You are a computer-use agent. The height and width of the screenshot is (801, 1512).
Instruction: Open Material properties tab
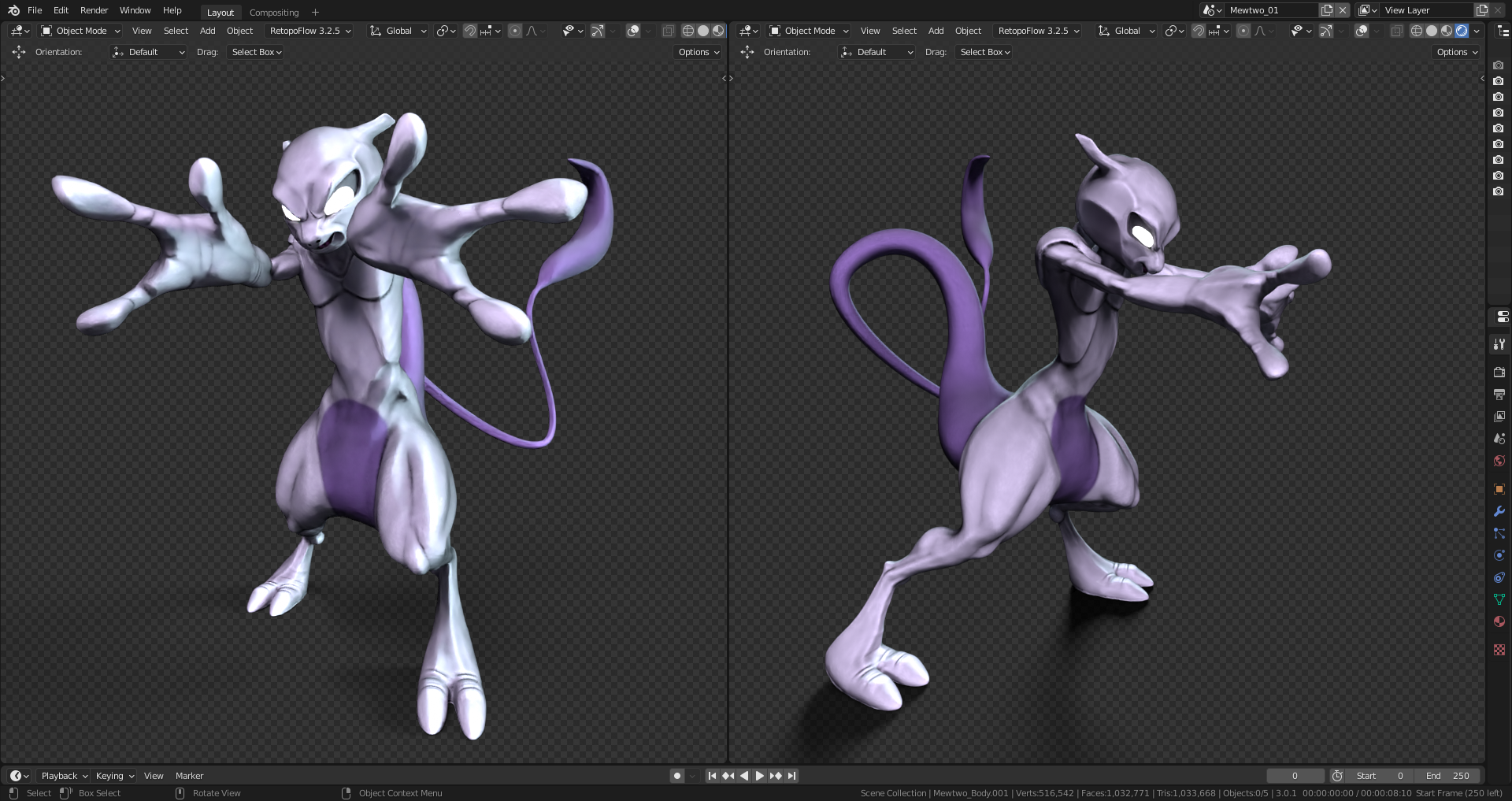[x=1499, y=621]
